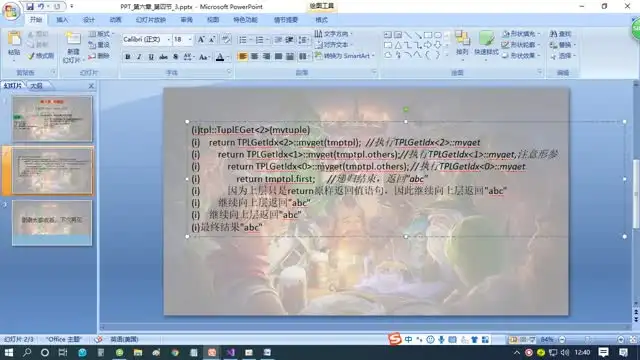
Task: Click Replace (替换) in editing group
Action: (562, 45)
